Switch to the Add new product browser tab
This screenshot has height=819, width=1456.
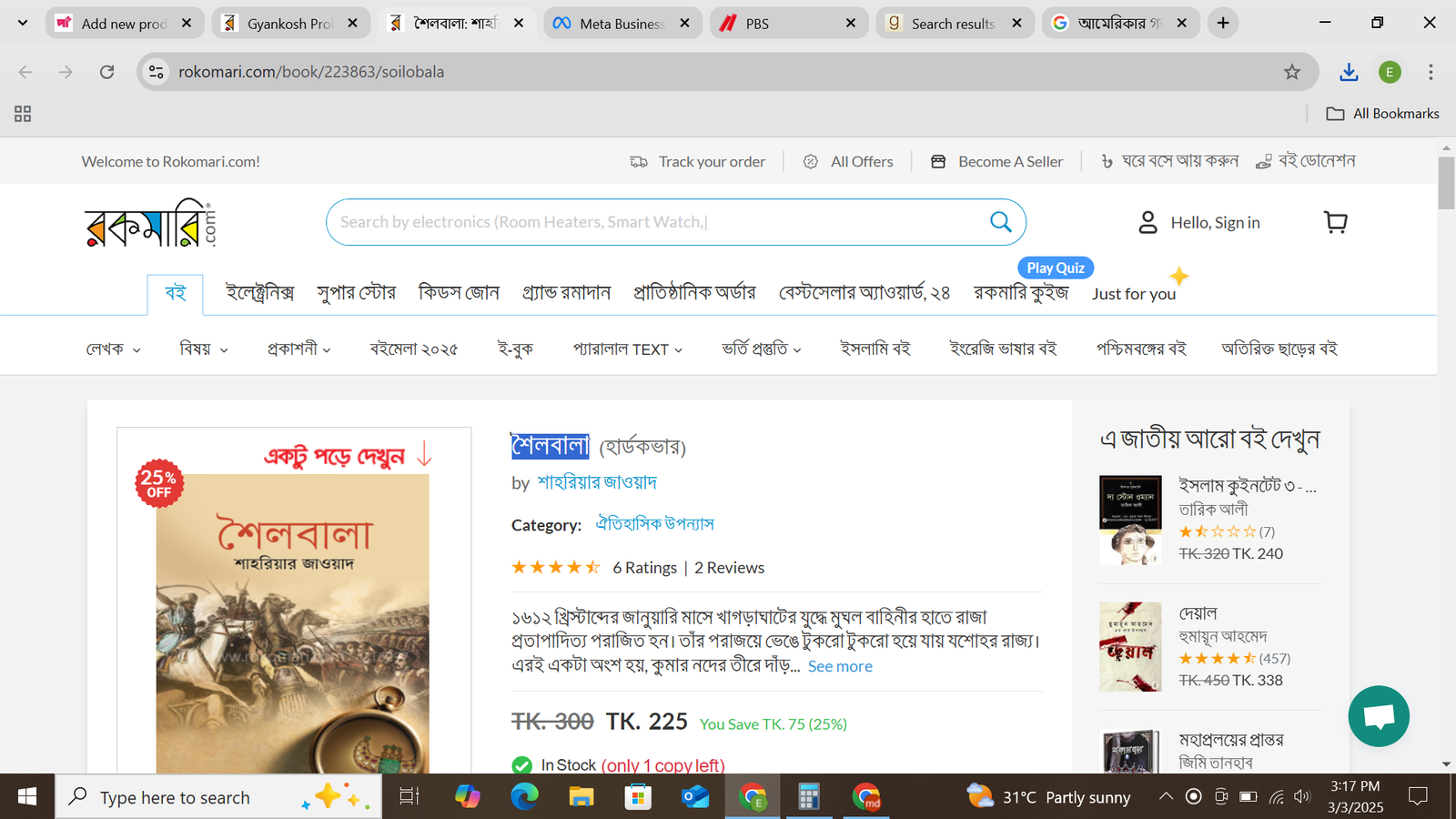point(125,24)
